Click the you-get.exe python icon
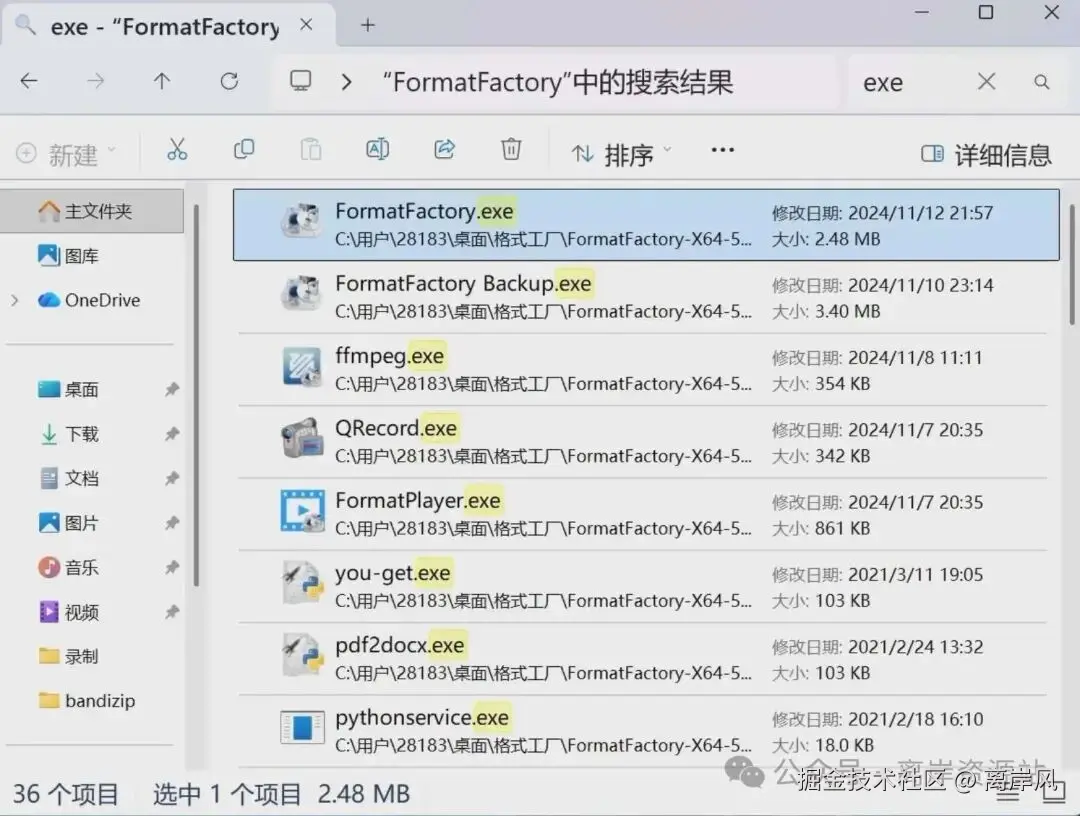The height and width of the screenshot is (816, 1080). point(302,583)
